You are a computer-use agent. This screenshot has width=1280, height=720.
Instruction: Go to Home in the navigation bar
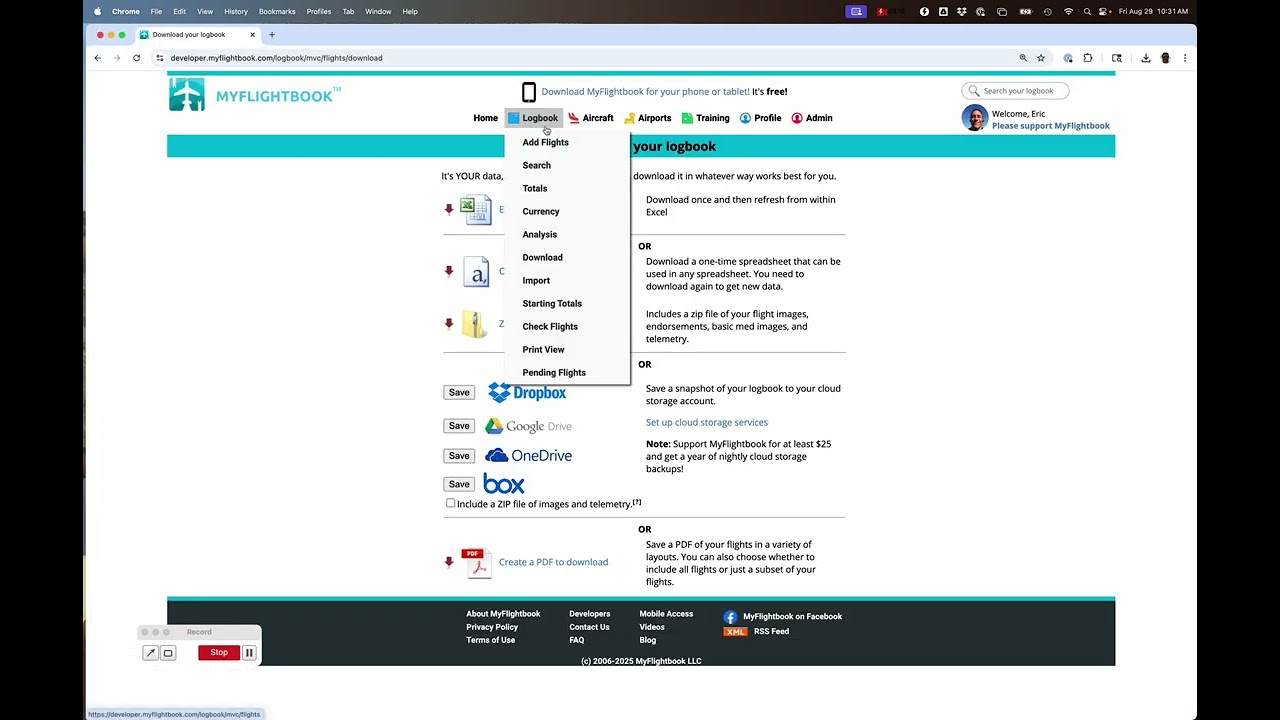tap(485, 118)
